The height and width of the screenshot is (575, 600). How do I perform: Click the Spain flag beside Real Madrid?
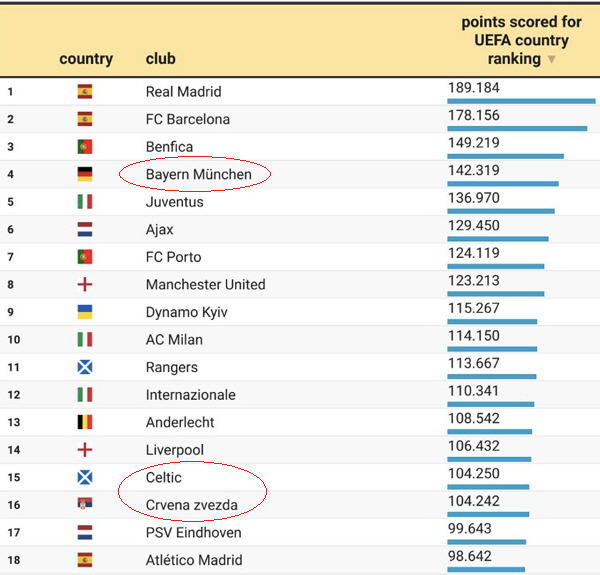(85, 91)
